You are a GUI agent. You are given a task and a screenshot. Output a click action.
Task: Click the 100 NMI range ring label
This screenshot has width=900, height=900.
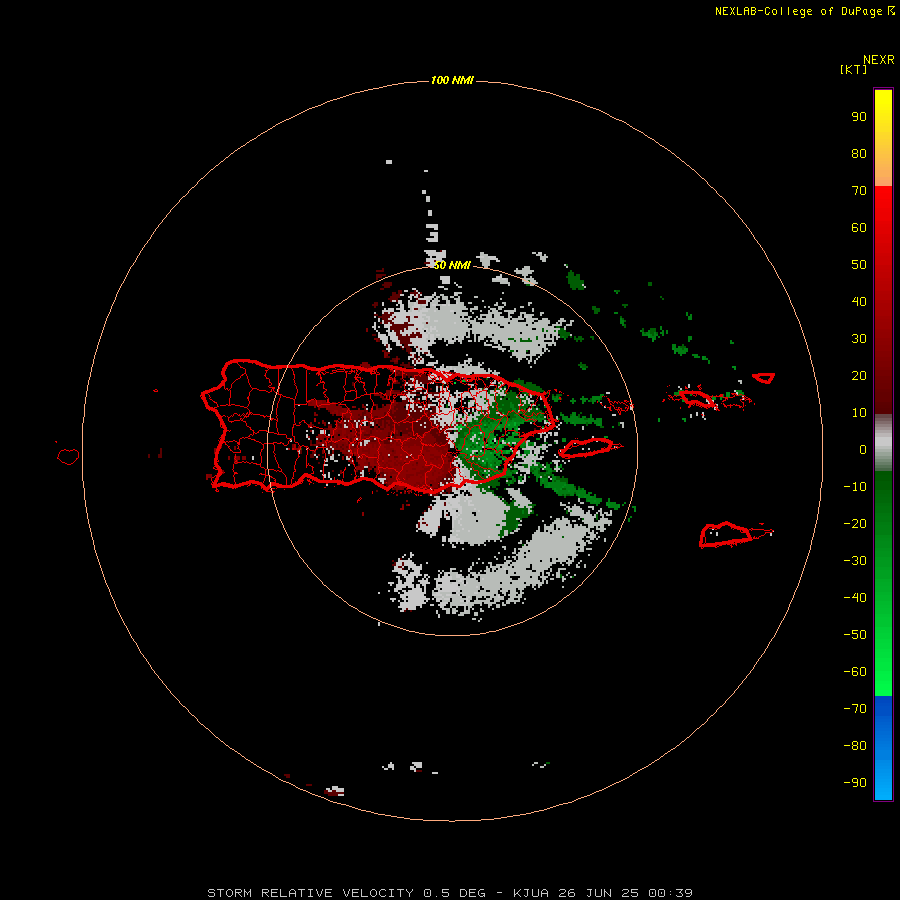[x=452, y=80]
